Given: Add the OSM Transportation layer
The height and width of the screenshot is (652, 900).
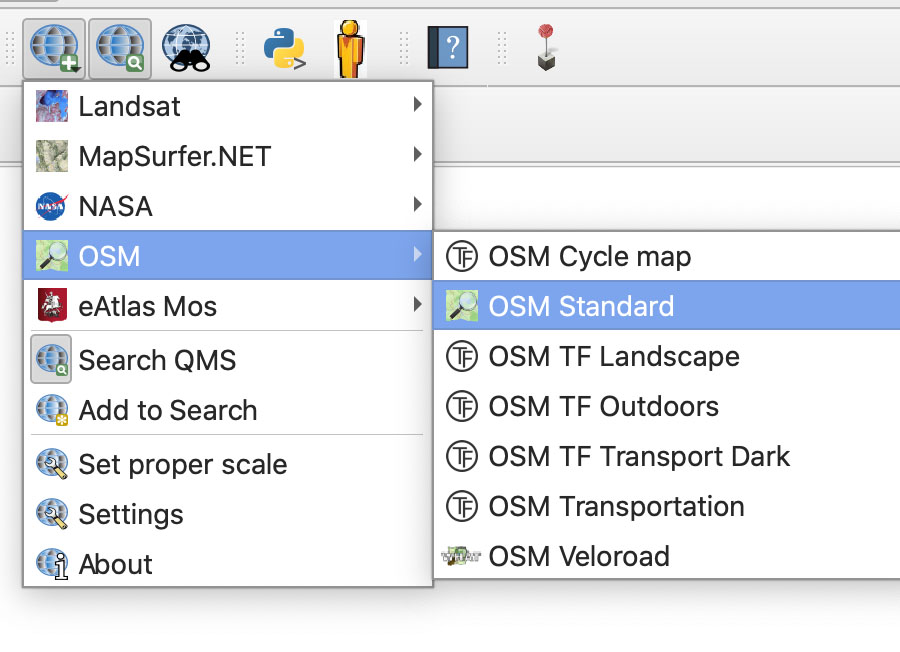Looking at the screenshot, I should [x=667, y=506].
